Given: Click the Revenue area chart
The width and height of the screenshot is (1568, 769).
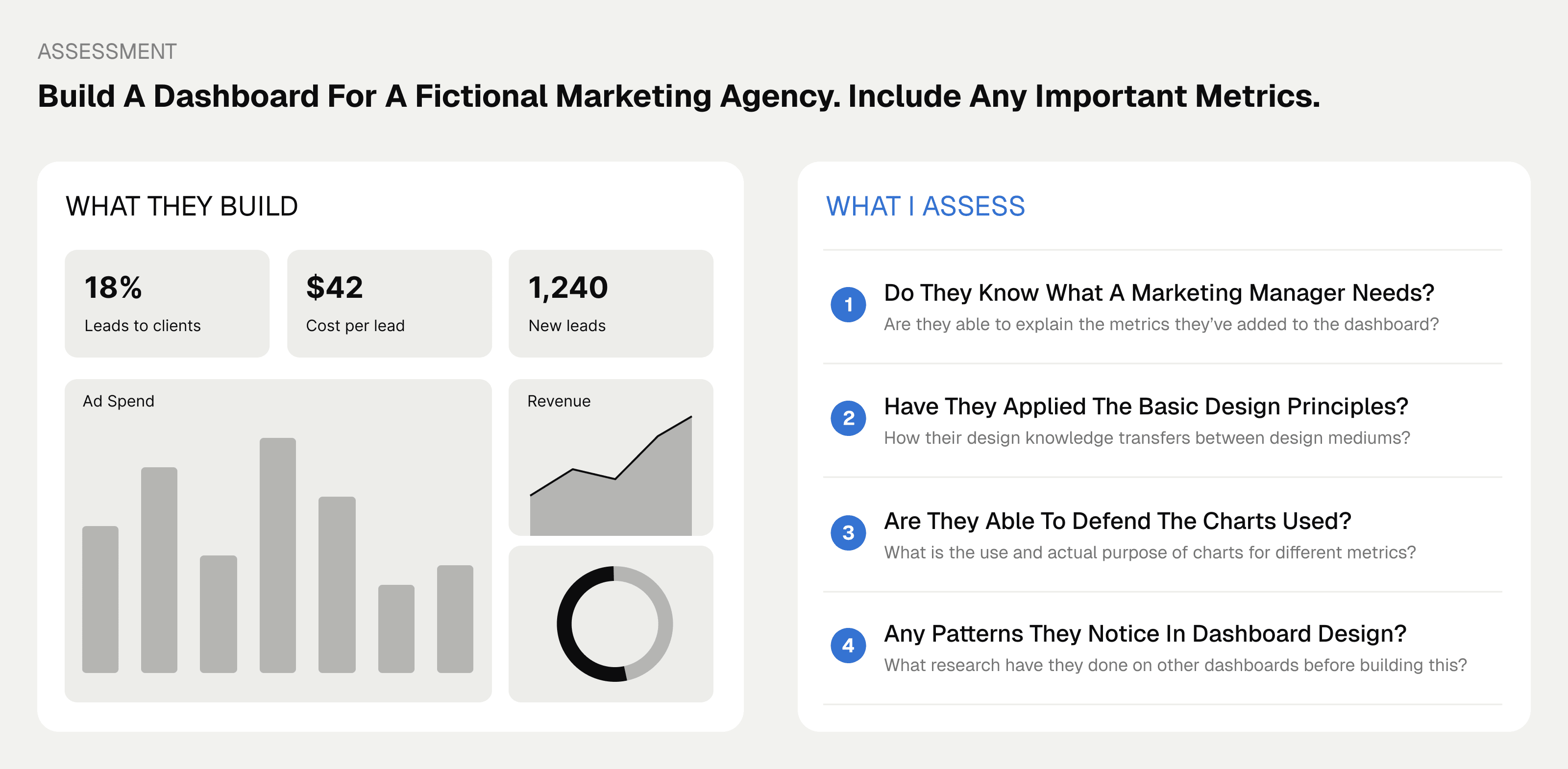Looking at the screenshot, I should (x=611, y=476).
